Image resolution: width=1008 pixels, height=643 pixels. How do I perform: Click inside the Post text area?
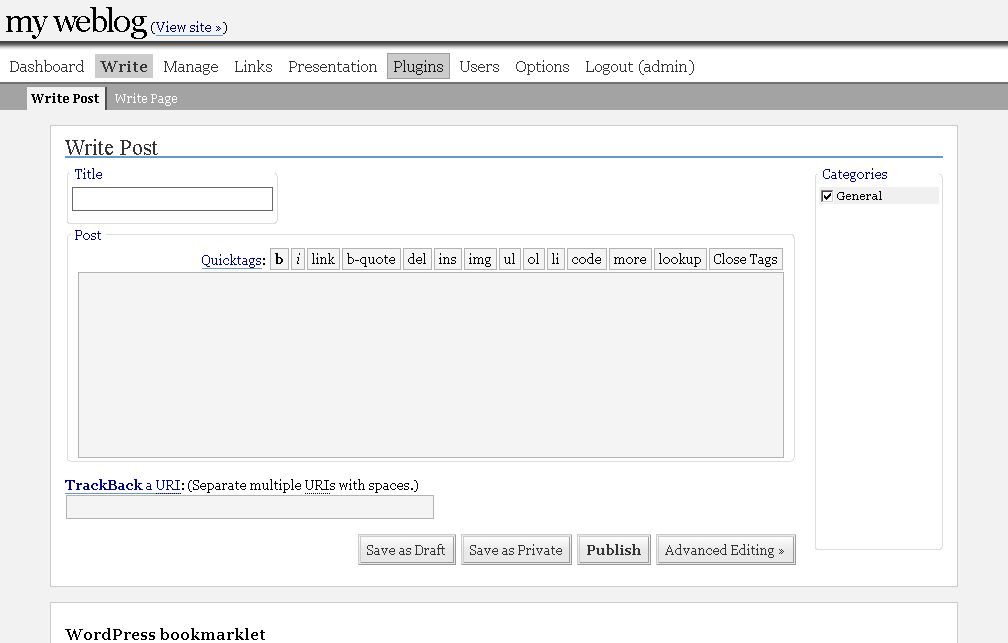click(x=431, y=365)
